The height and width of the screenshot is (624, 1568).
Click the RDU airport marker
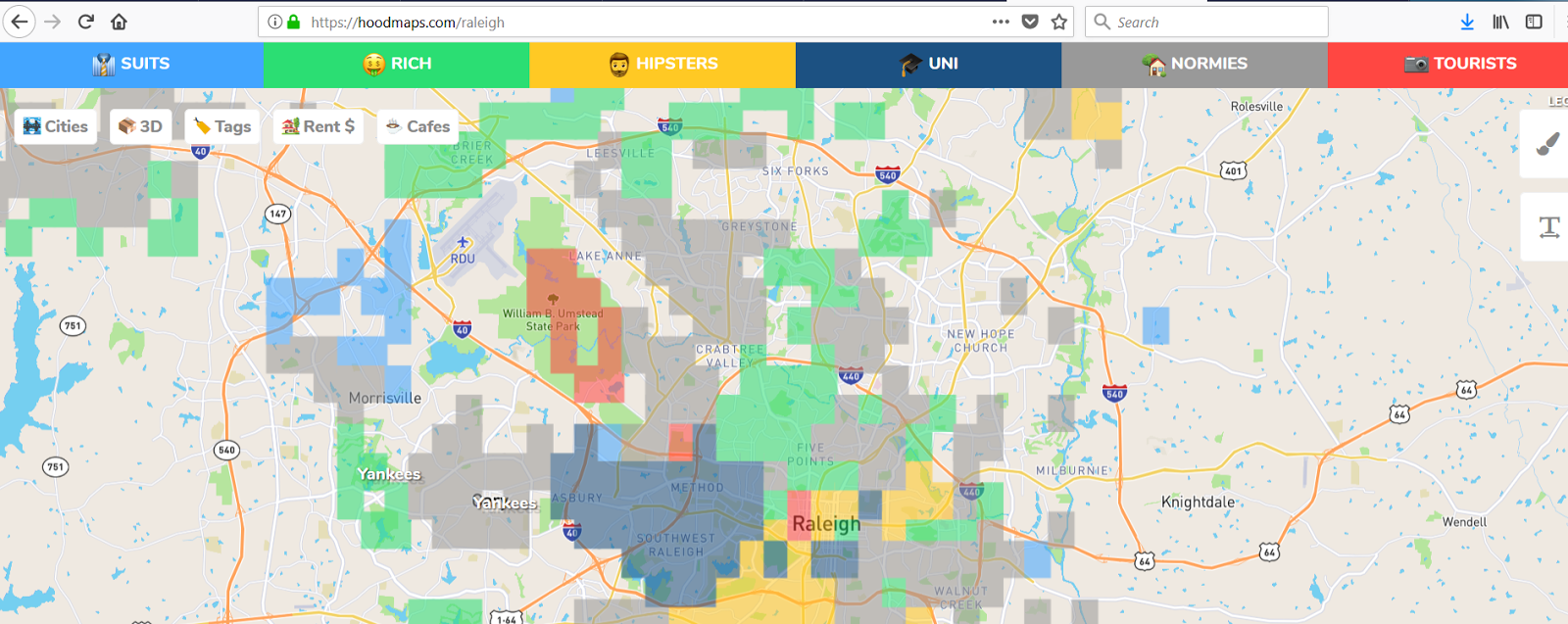pos(463,242)
